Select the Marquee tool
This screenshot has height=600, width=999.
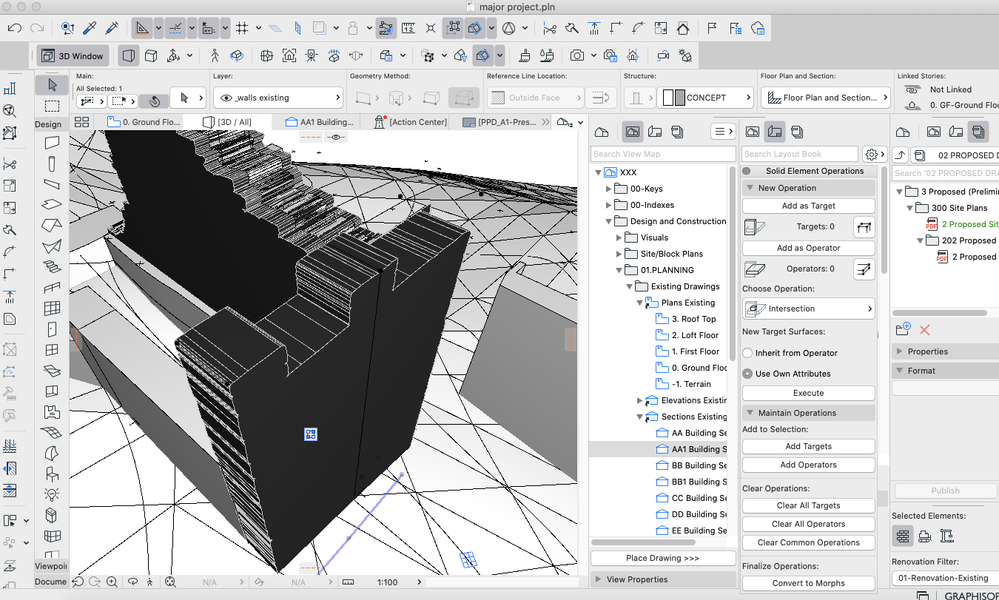coord(52,106)
